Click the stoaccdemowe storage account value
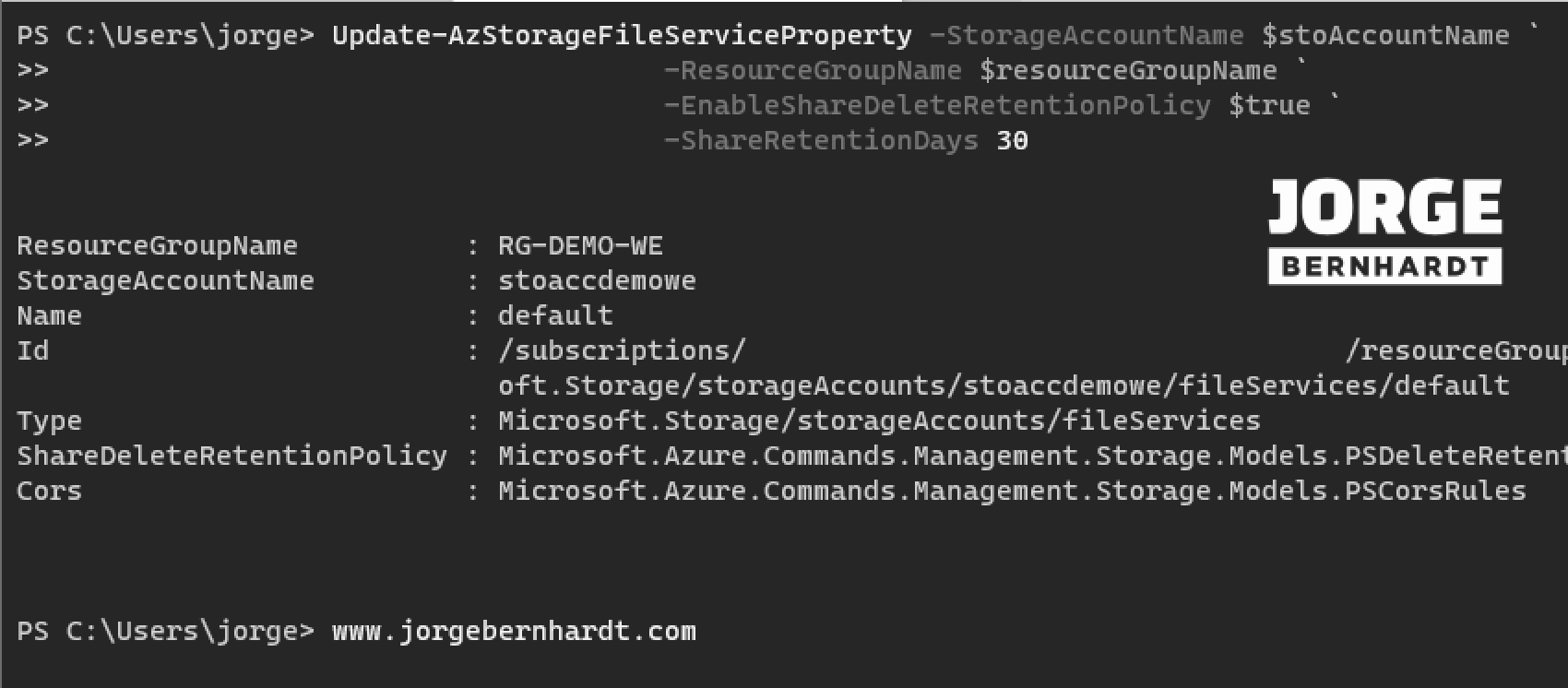The height and width of the screenshot is (688, 1568). [x=597, y=281]
